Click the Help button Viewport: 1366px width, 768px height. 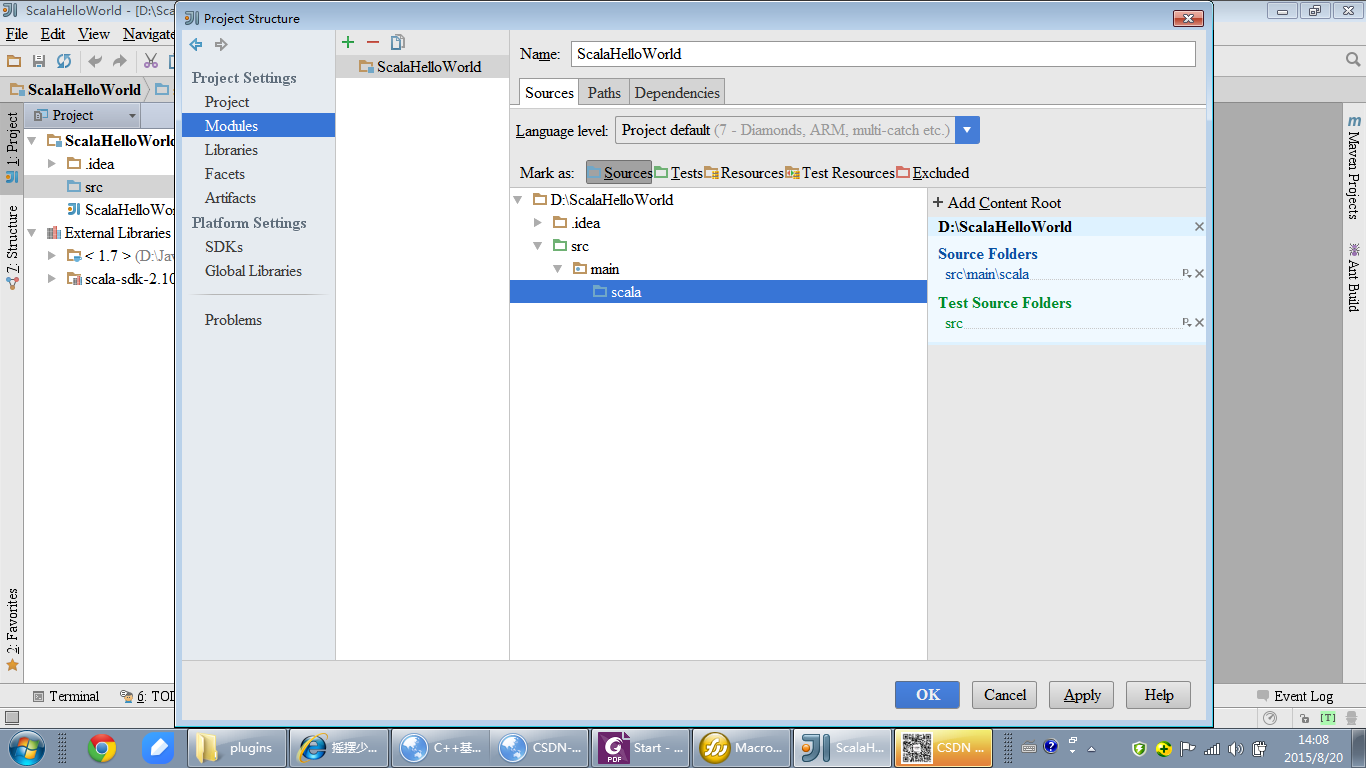coord(1159,695)
